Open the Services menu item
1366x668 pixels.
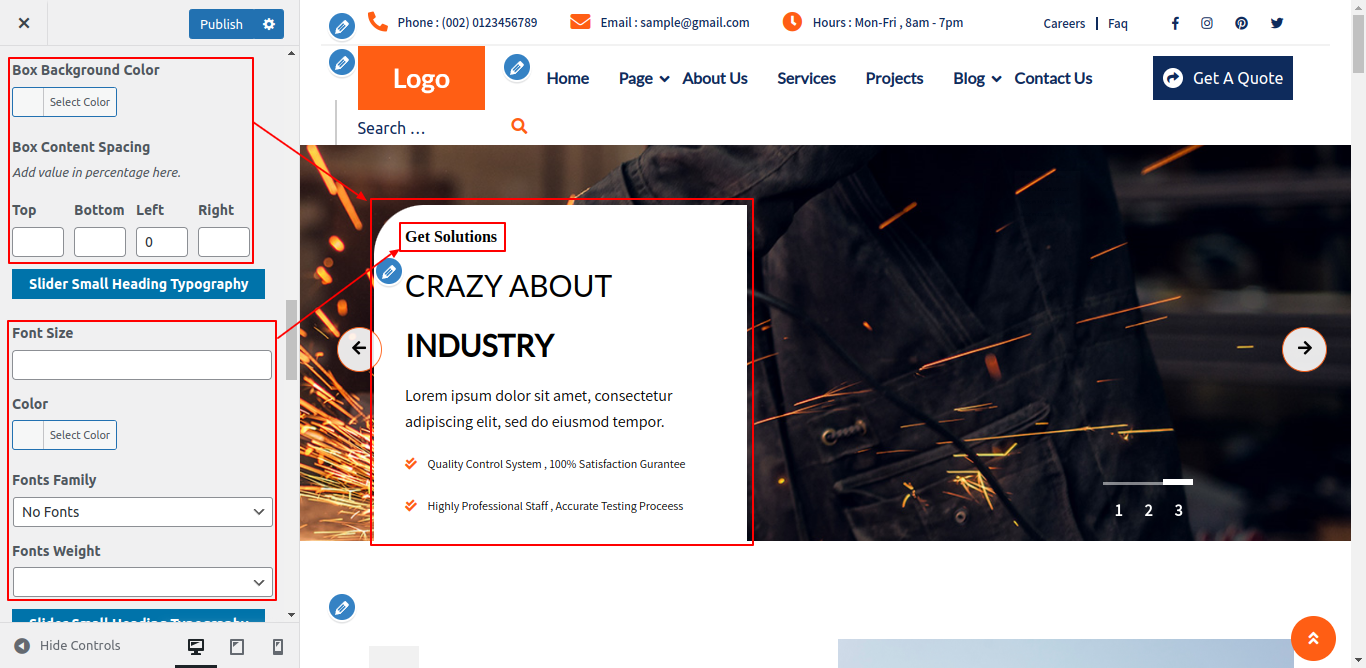pyautogui.click(x=806, y=78)
